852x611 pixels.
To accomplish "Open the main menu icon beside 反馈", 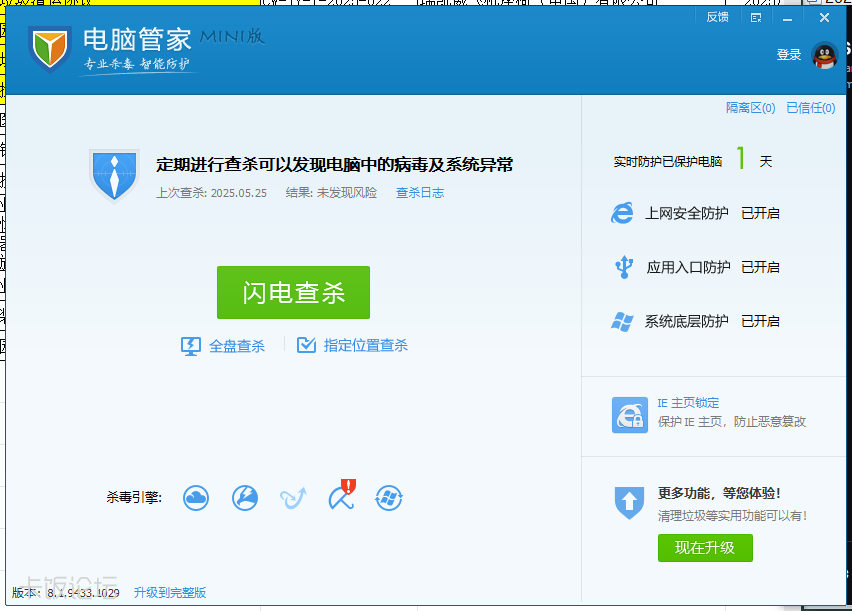I will [756, 18].
